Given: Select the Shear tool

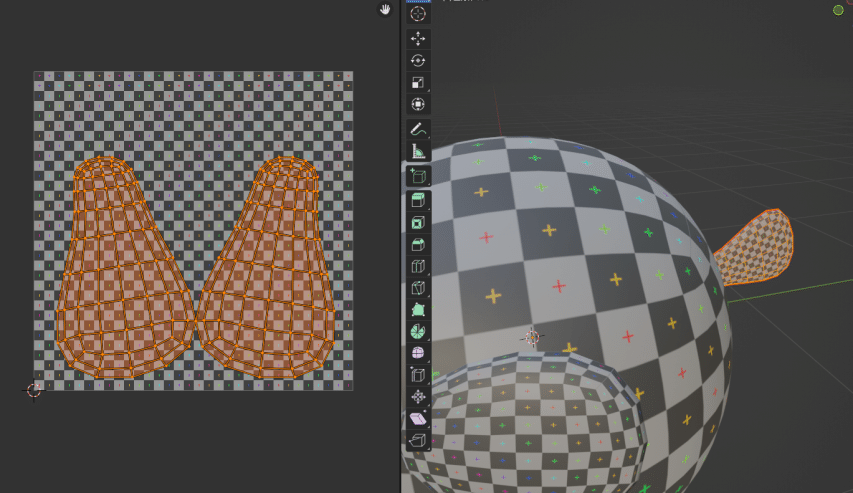Looking at the screenshot, I should click(418, 418).
